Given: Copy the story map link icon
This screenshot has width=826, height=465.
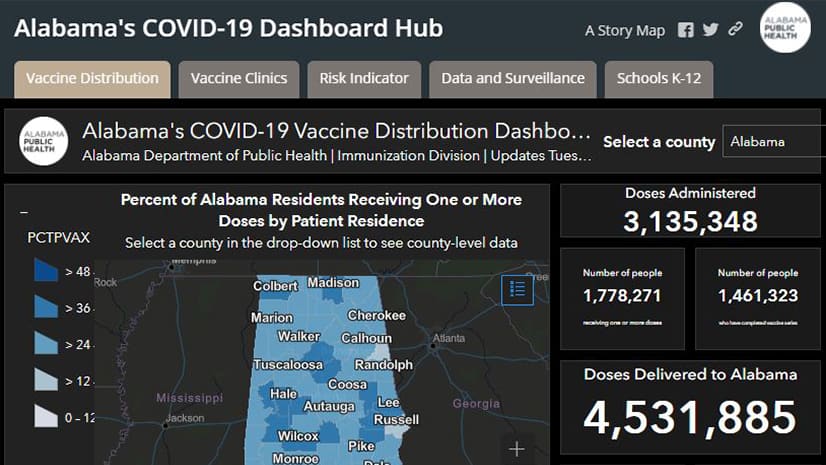Looking at the screenshot, I should pos(735,28).
